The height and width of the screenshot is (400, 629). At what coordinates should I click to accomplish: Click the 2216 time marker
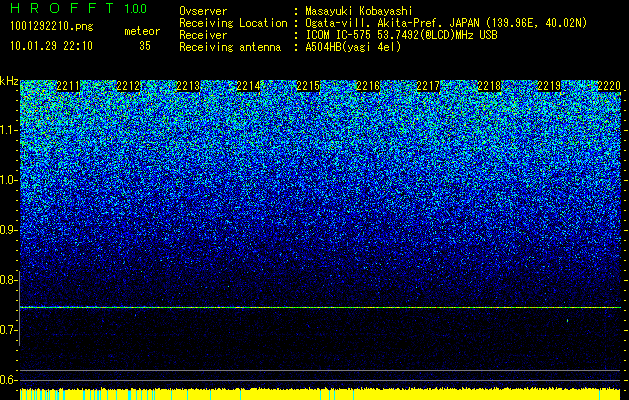[x=368, y=86]
